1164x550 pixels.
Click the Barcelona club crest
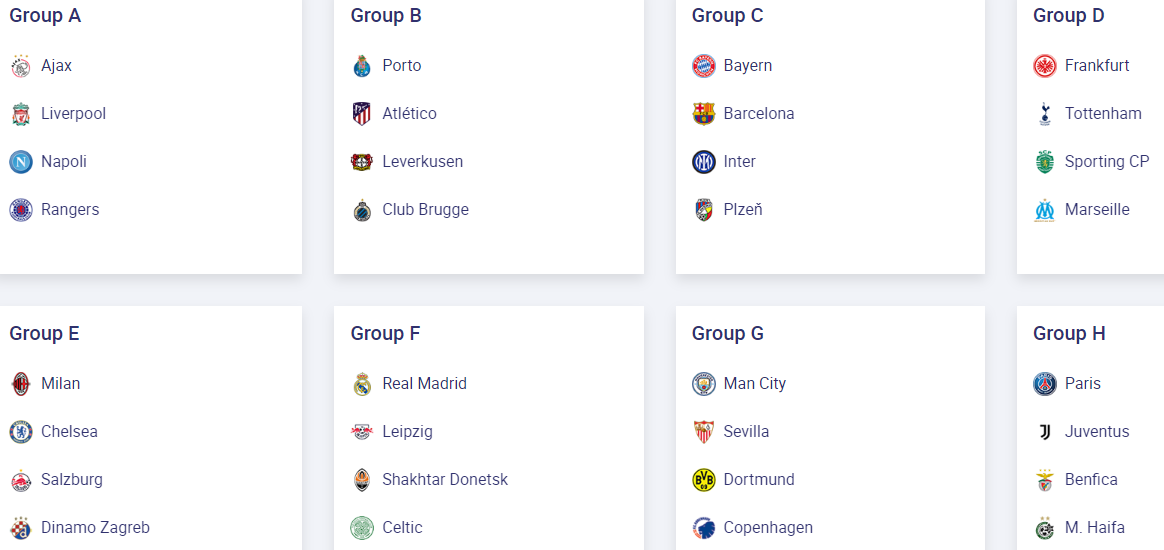coord(704,114)
